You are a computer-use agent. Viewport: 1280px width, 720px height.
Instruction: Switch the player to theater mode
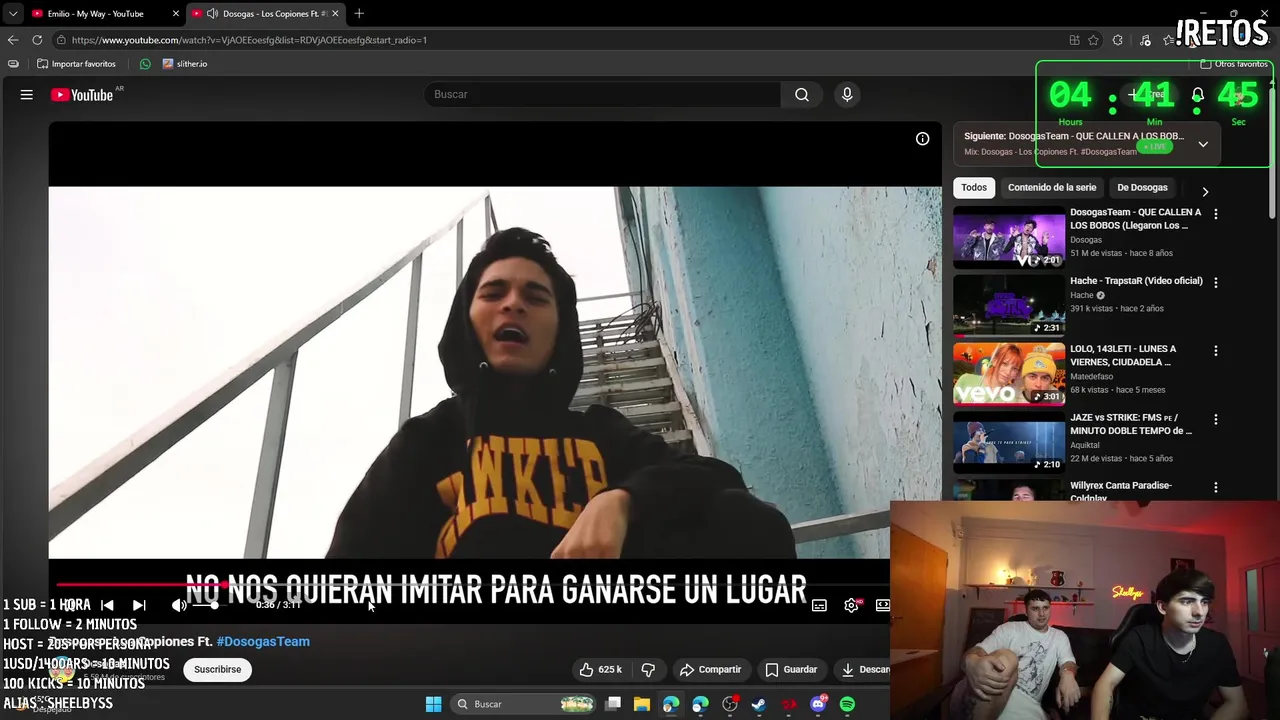[x=883, y=605]
